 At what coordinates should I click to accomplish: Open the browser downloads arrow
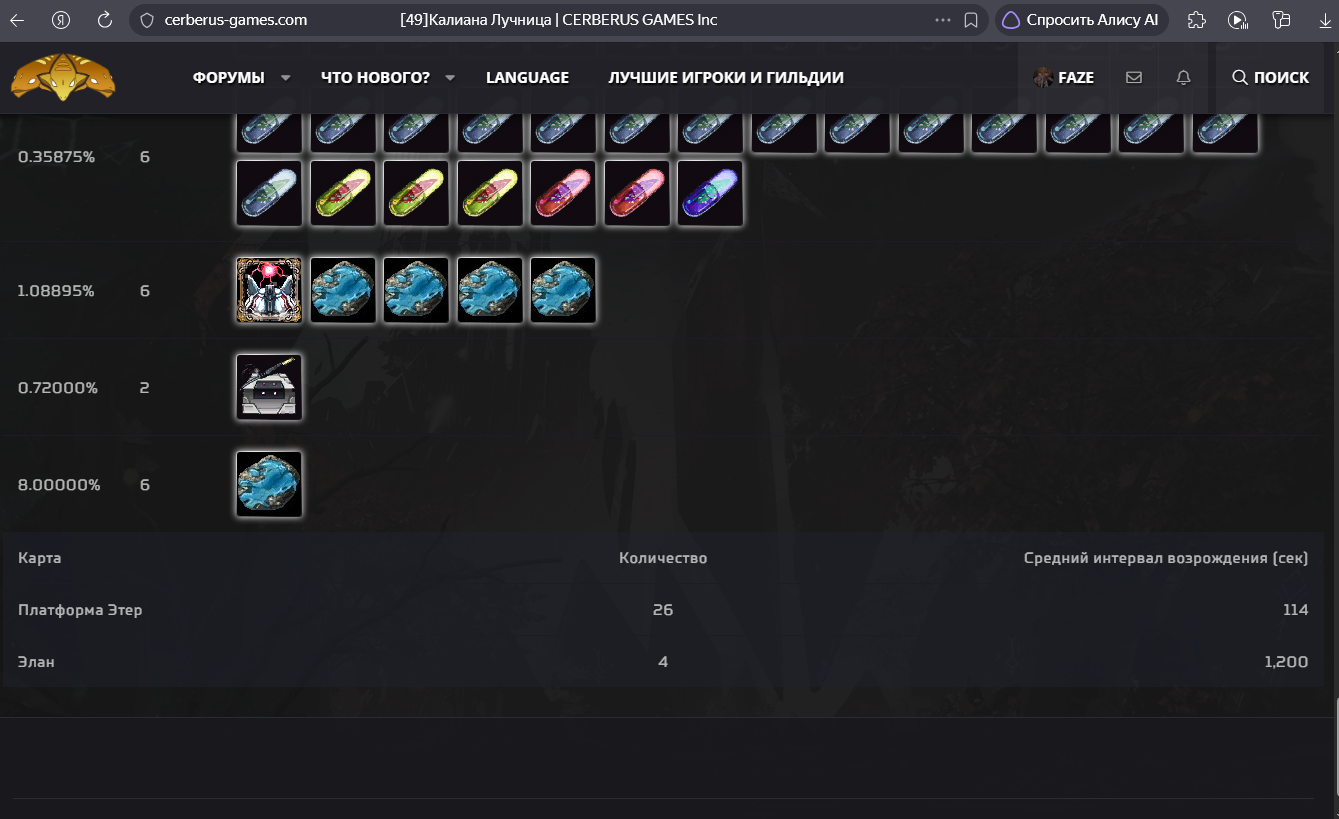point(1325,20)
